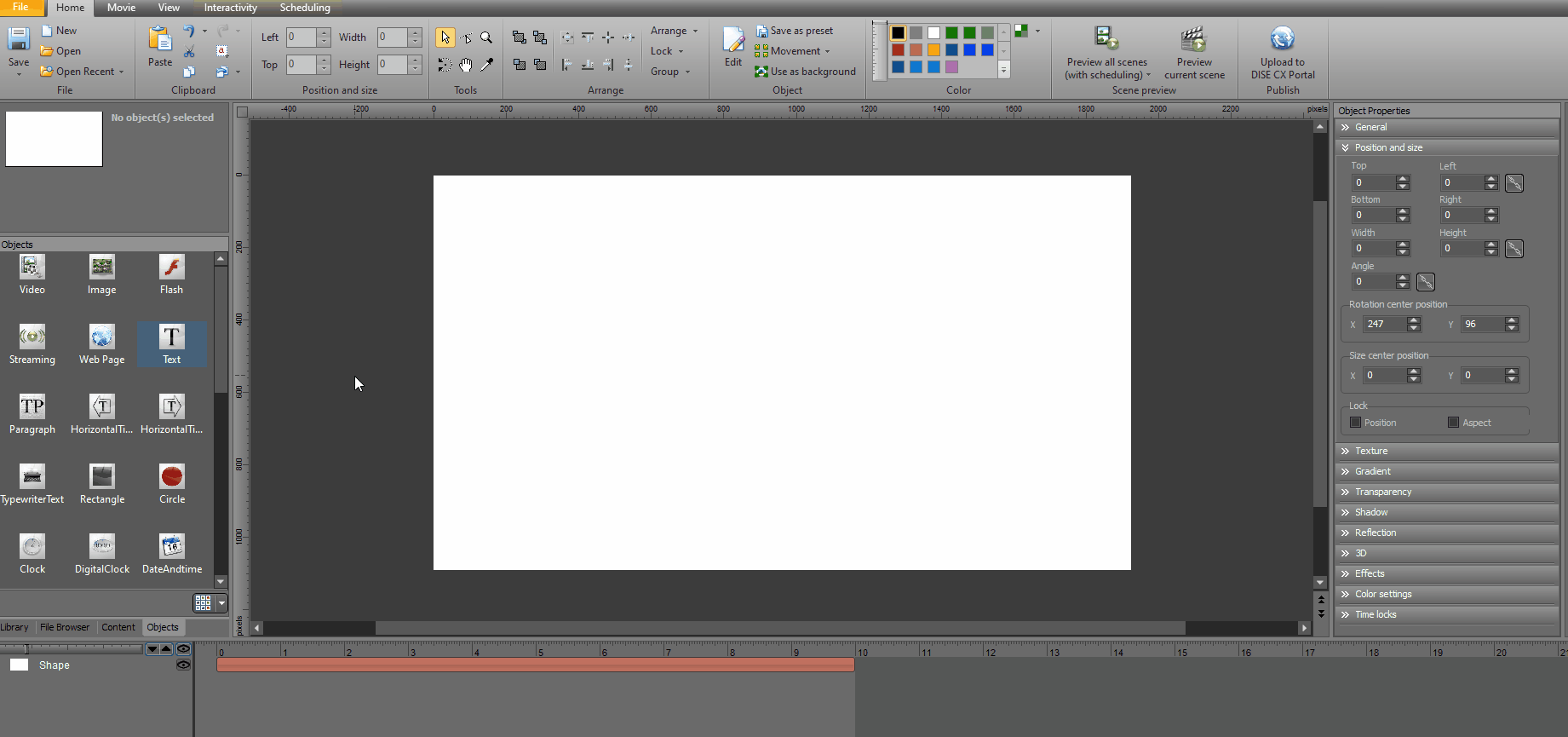Select the Flash object icon
The image size is (1568, 737).
(x=172, y=268)
